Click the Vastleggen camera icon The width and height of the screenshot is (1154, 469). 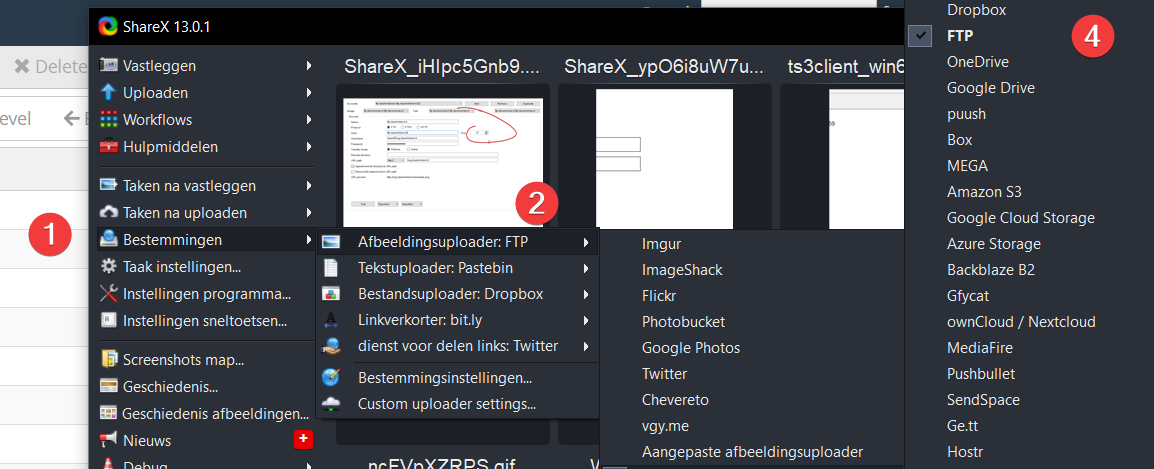[109, 66]
